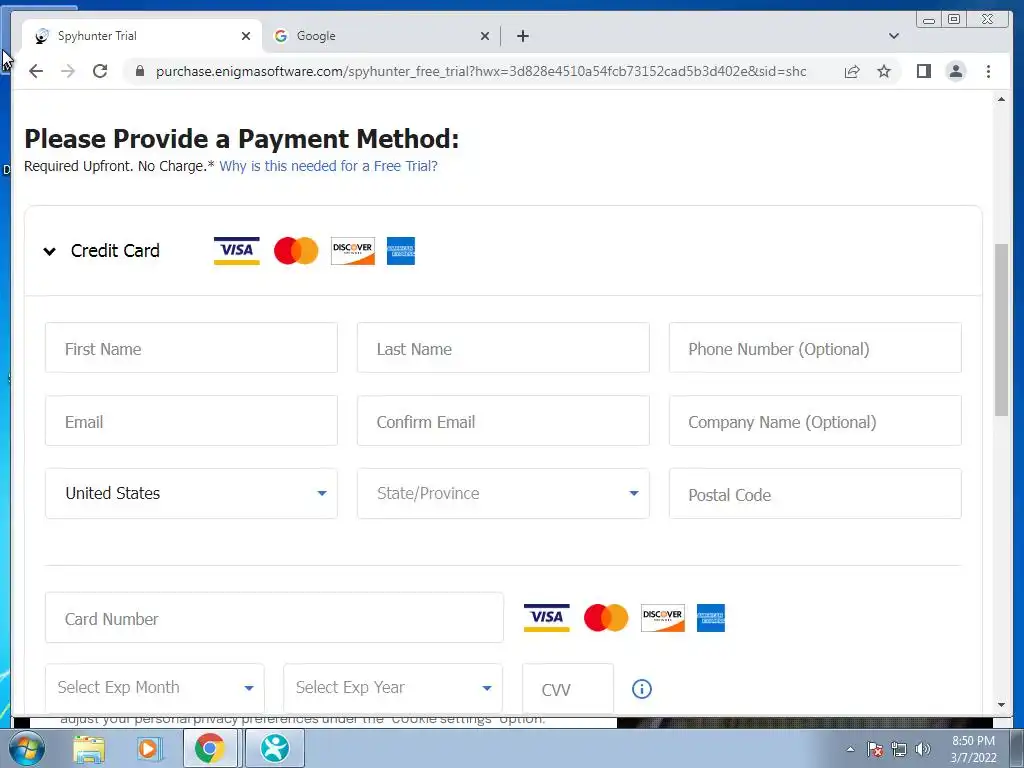Focus the CVV field
Image resolution: width=1024 pixels, height=768 pixels.
click(x=568, y=688)
